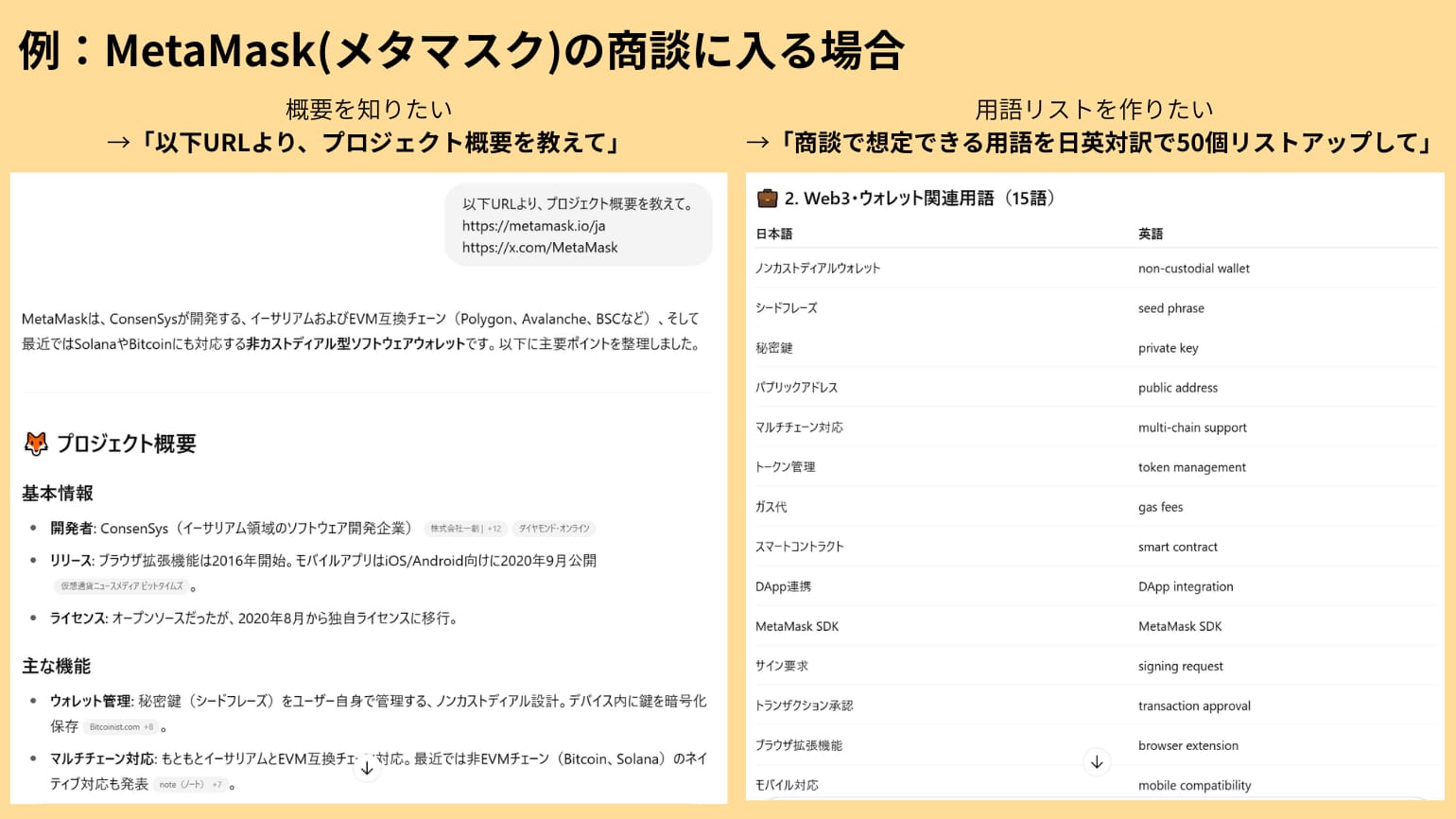Click the multi-chain support cell
Viewport: 1456px width, 819px height.
click(1192, 427)
